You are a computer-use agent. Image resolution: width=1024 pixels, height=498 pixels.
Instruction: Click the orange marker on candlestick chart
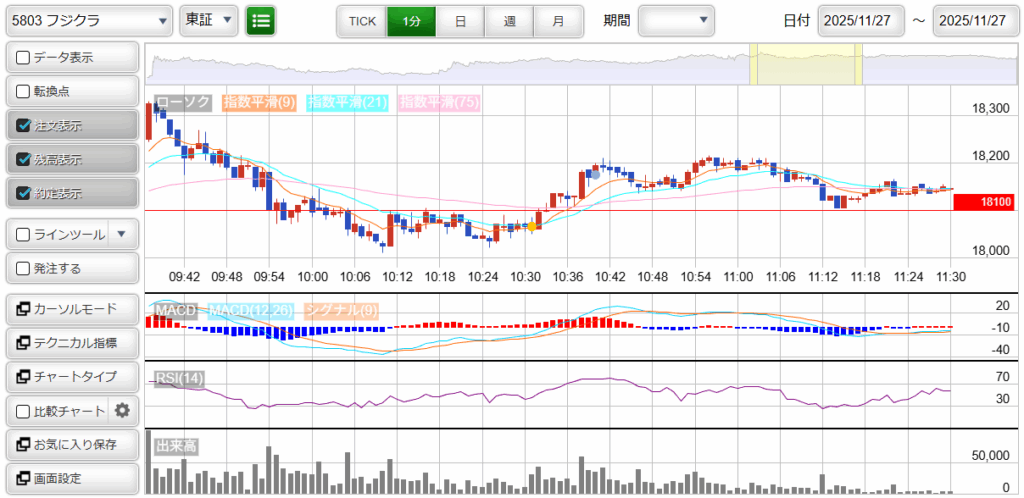click(533, 226)
